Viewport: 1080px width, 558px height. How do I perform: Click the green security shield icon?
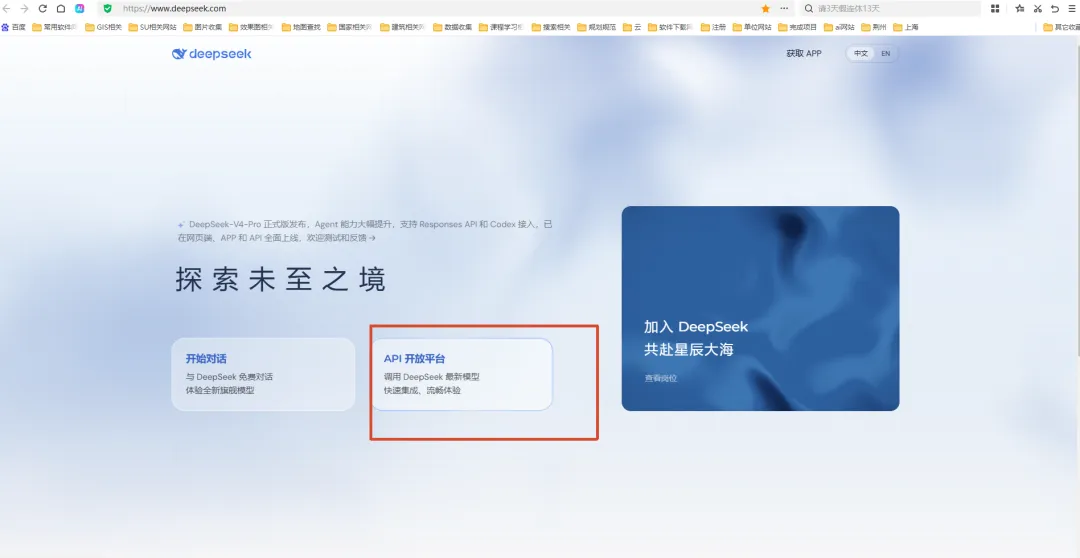[x=107, y=8]
